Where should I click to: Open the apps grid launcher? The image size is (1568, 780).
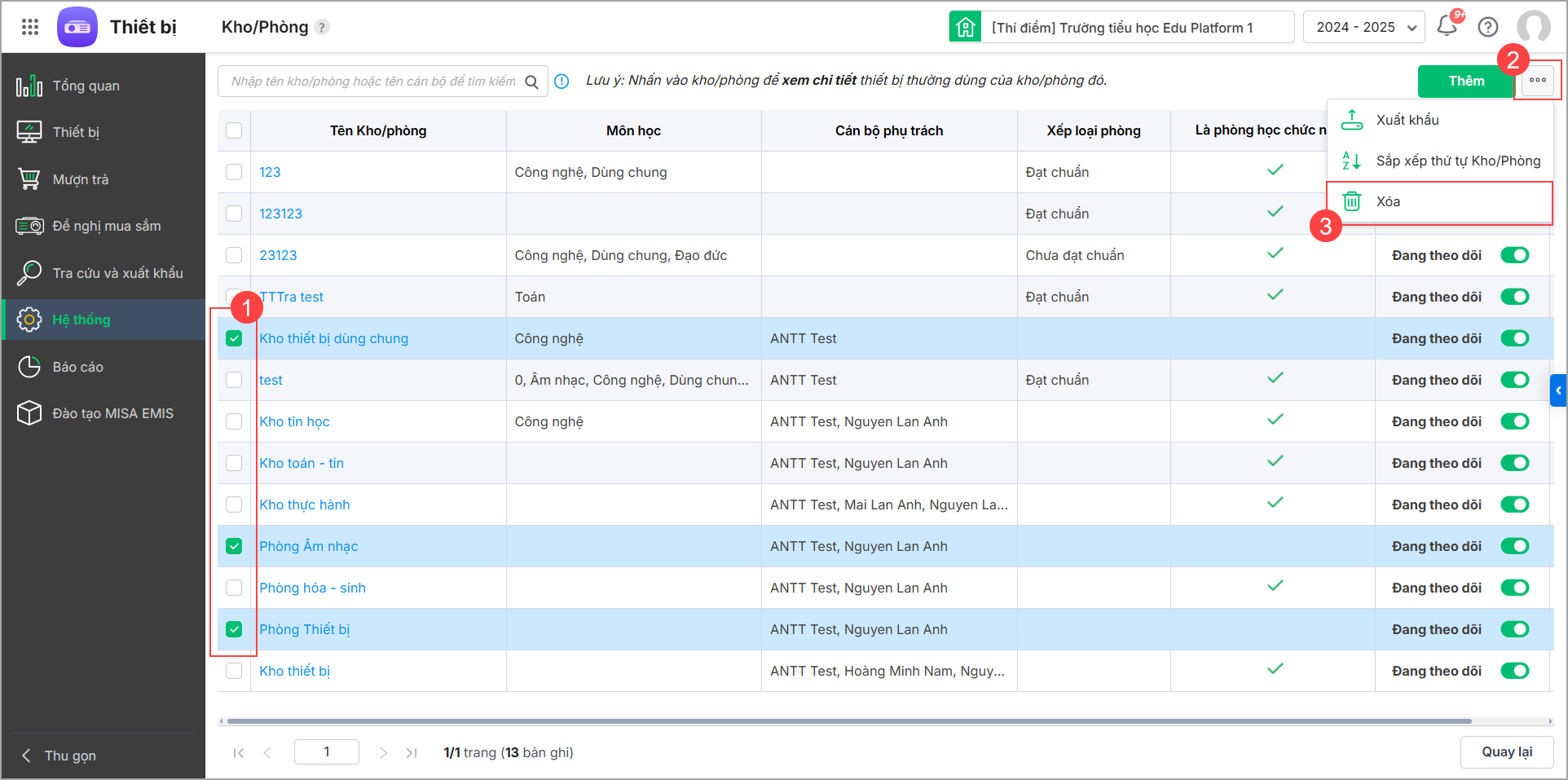(x=30, y=27)
